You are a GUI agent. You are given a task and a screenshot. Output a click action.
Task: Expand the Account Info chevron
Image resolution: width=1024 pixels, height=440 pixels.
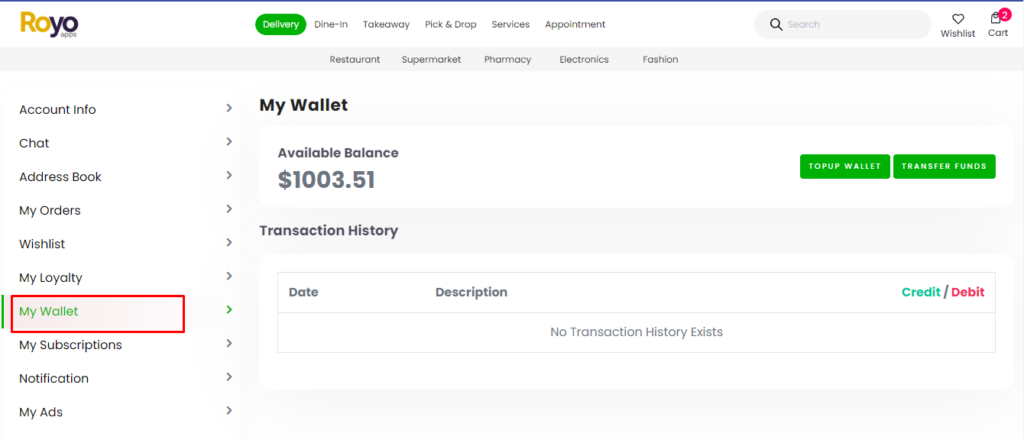229,108
